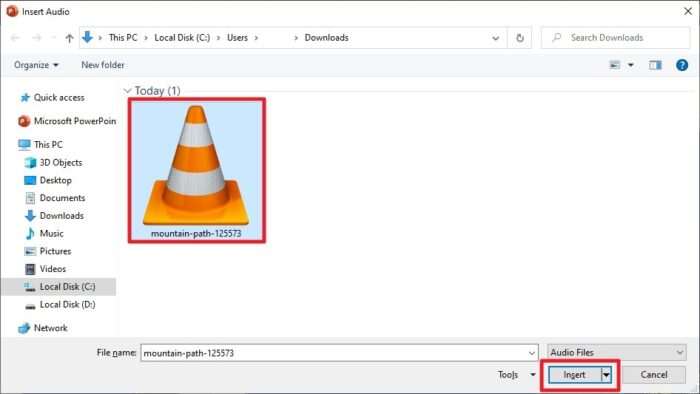Screen dimensions: 700x394
Task: Open the Audio Files type dropdown
Action: click(617, 353)
